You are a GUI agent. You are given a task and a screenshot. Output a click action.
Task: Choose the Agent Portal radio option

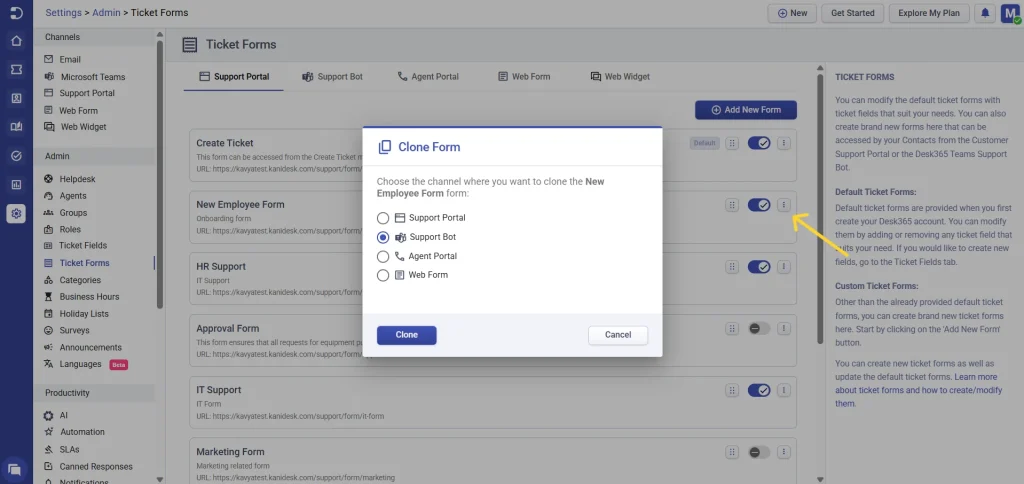[383, 256]
